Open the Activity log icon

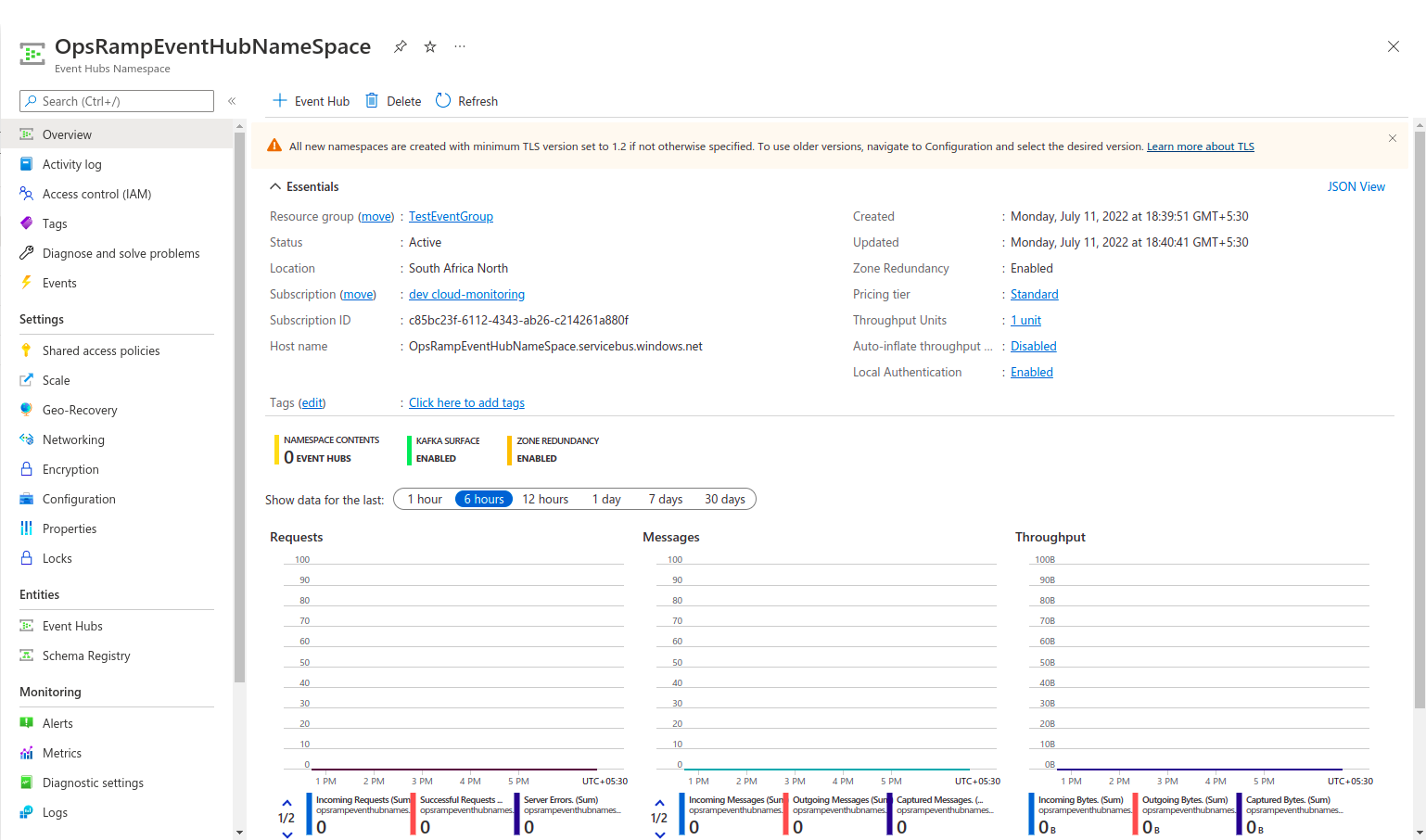click(27, 164)
